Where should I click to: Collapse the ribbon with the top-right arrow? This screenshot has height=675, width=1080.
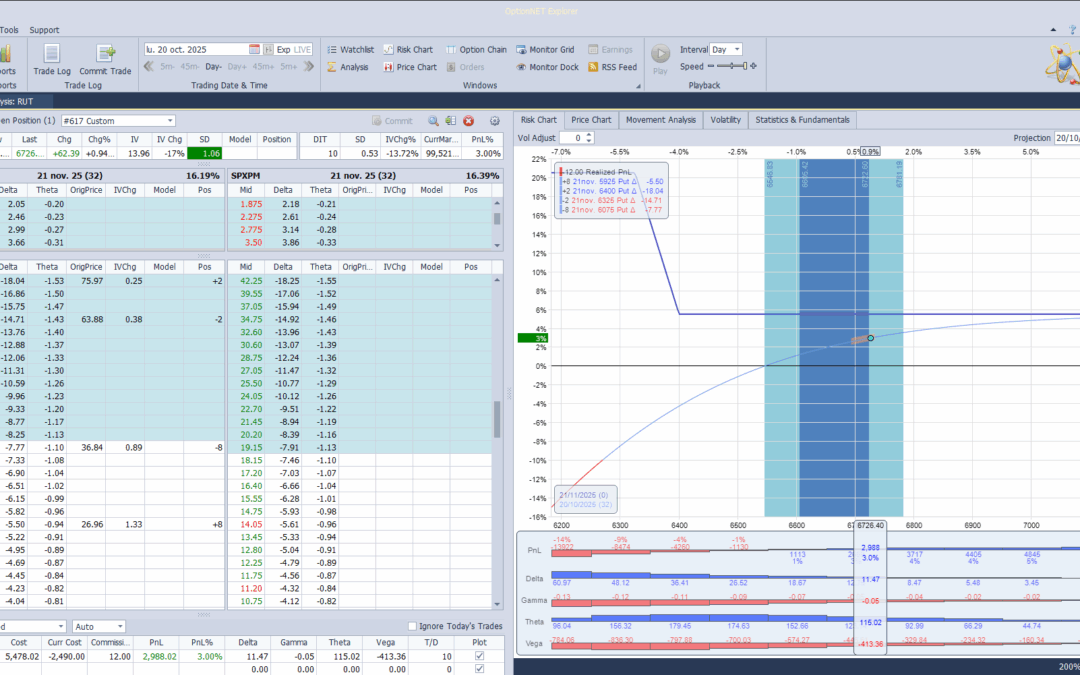(x=1053, y=30)
